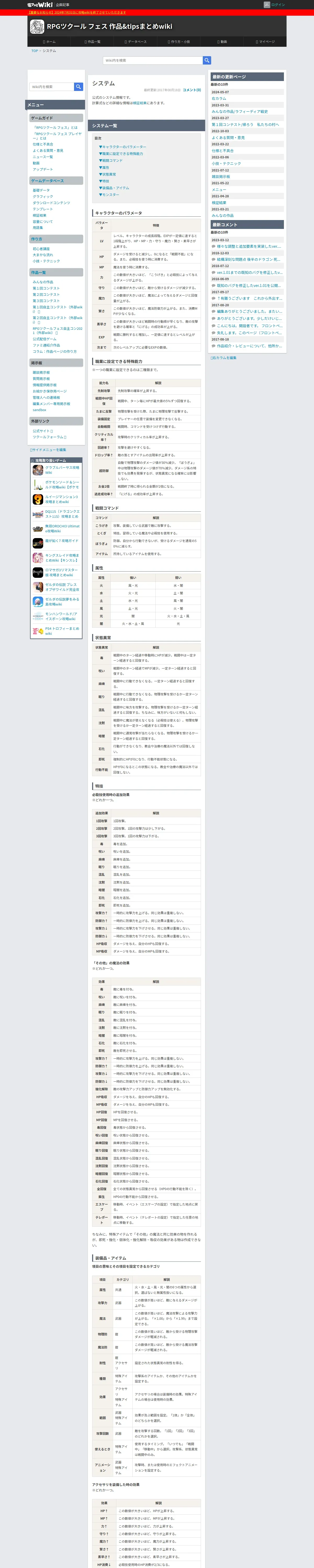Viewport: 314px width, 1568px height.
Task: Open ツクールフォーラム external link
Action: 49,437
